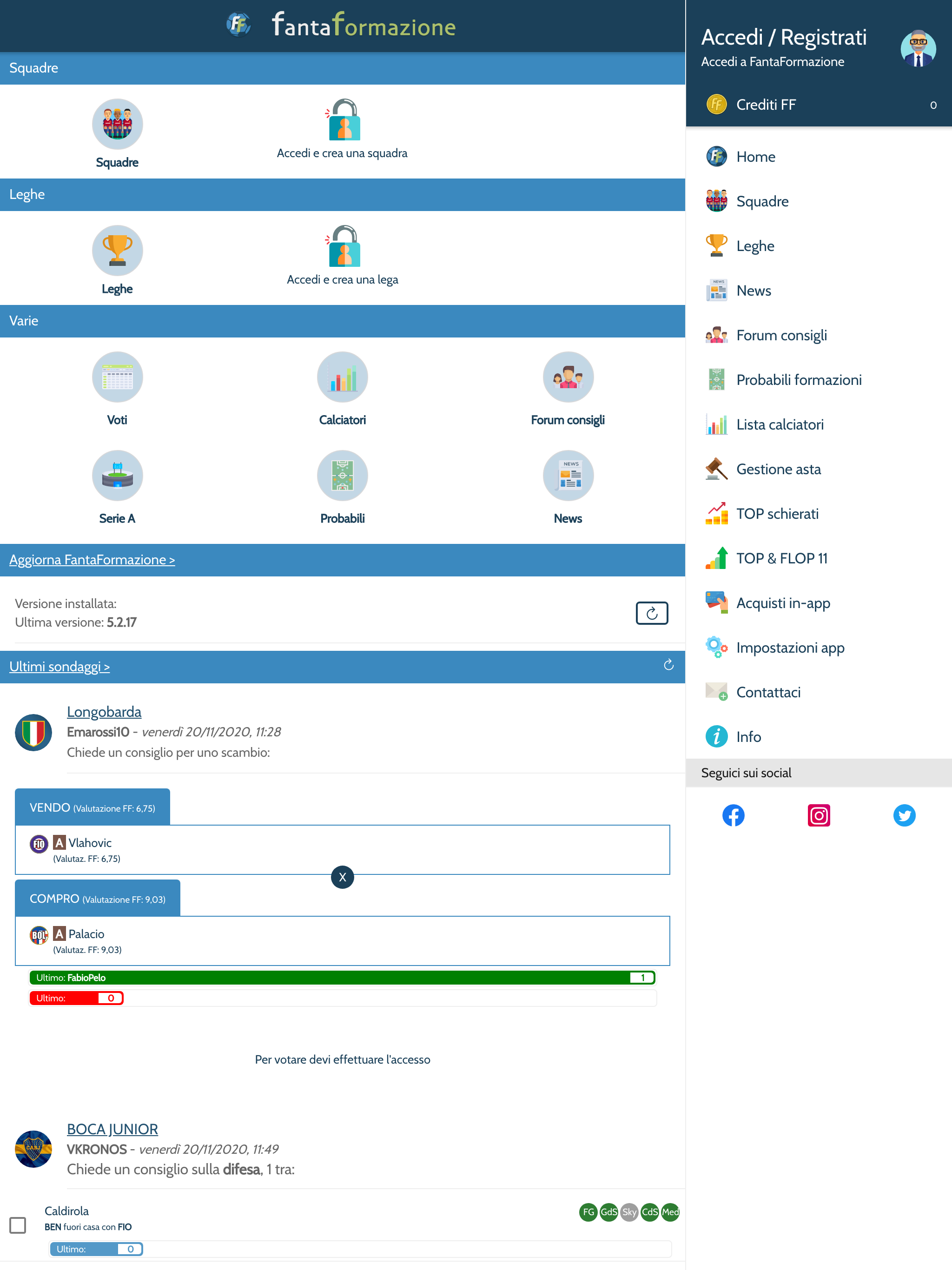Open the Facebook social icon
Screen dimensions: 952x1270
tap(733, 815)
